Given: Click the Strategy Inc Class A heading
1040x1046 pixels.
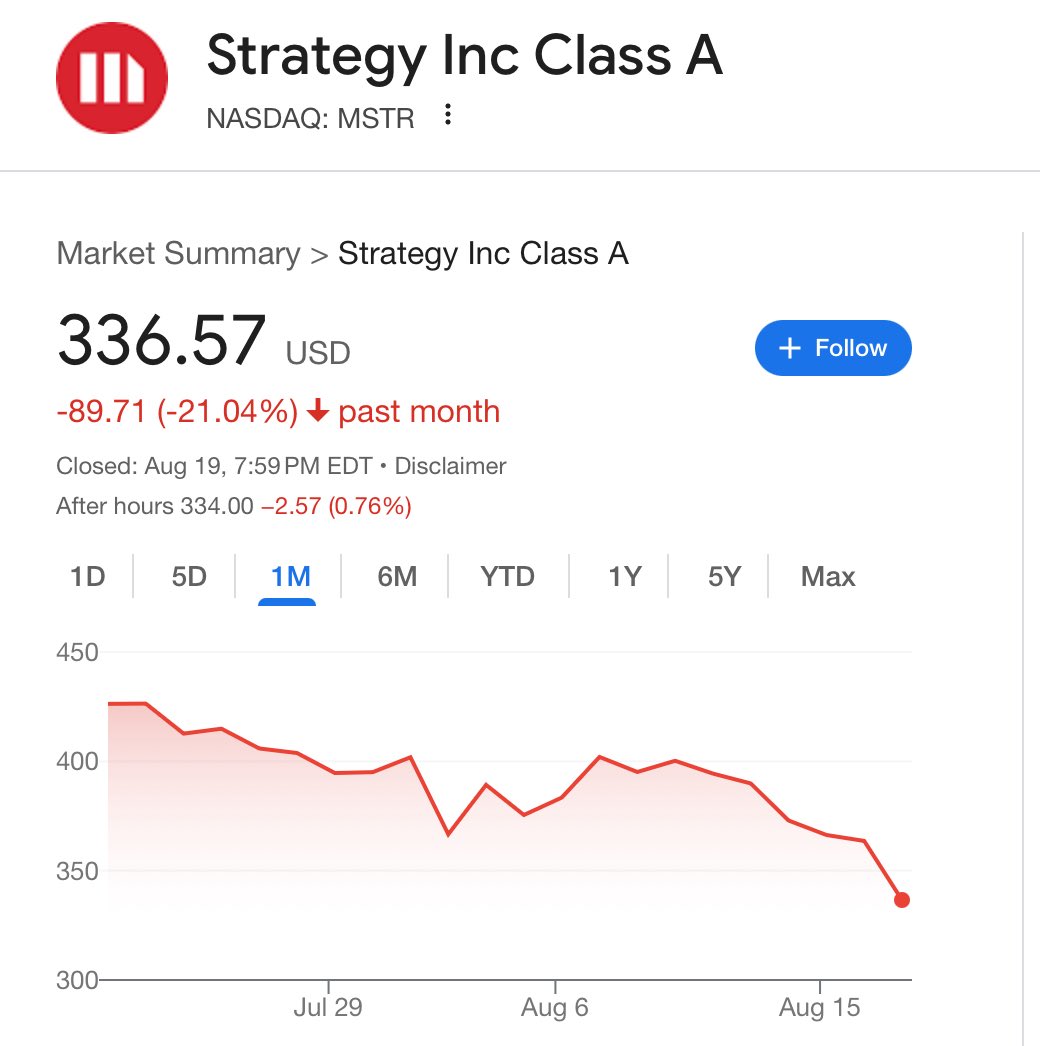Looking at the screenshot, I should 464,57.
